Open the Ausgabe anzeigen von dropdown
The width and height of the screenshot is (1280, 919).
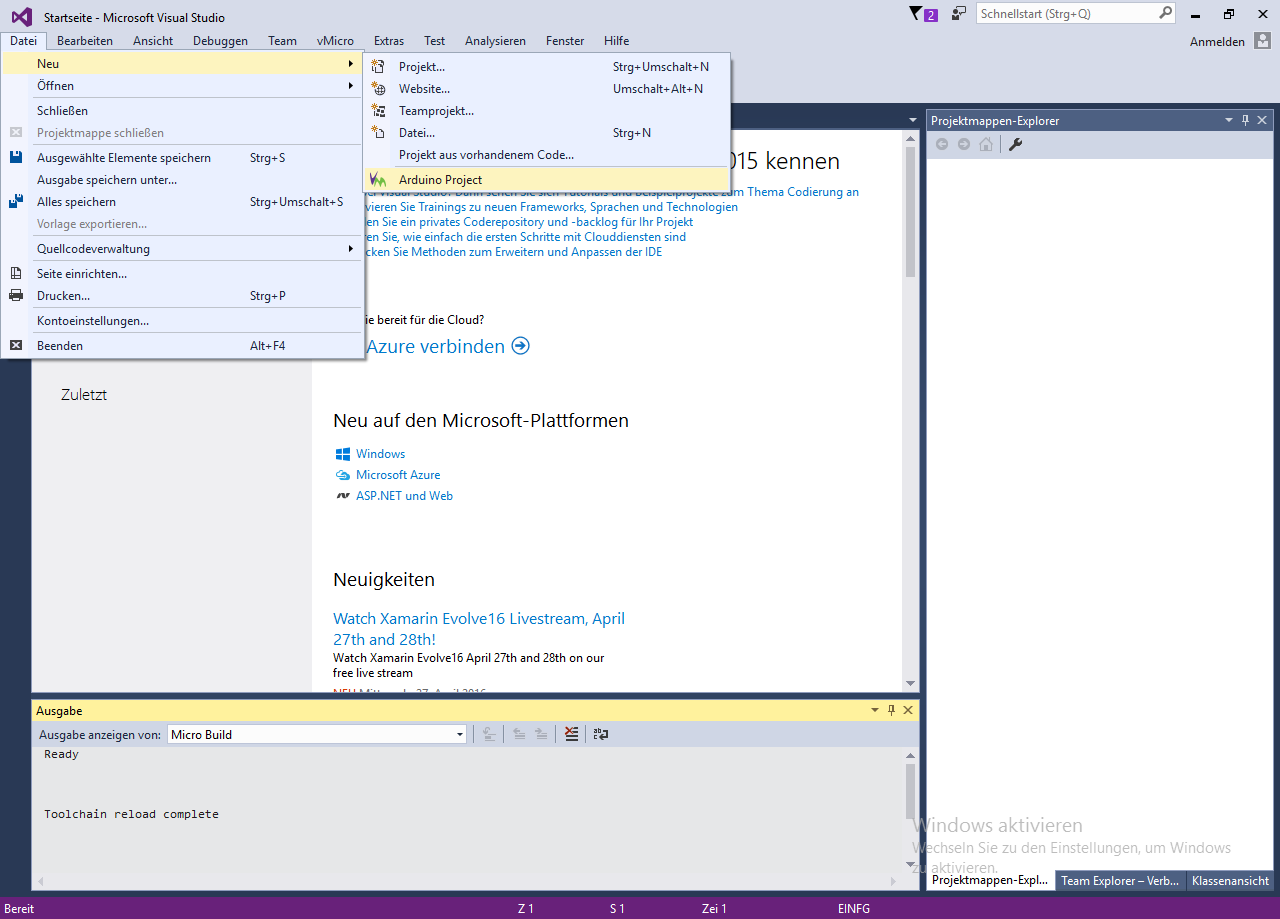click(x=460, y=734)
